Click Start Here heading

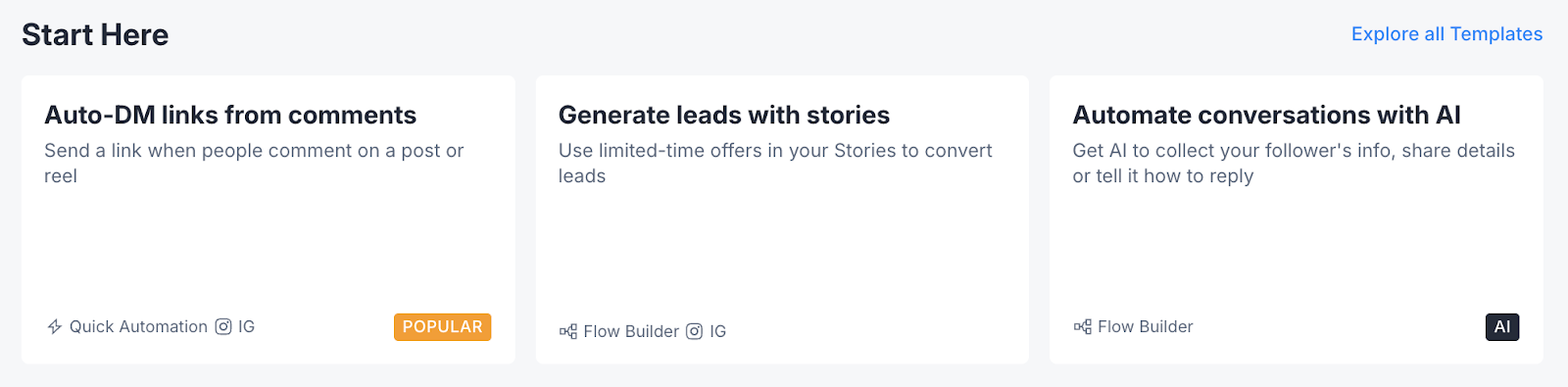(95, 34)
